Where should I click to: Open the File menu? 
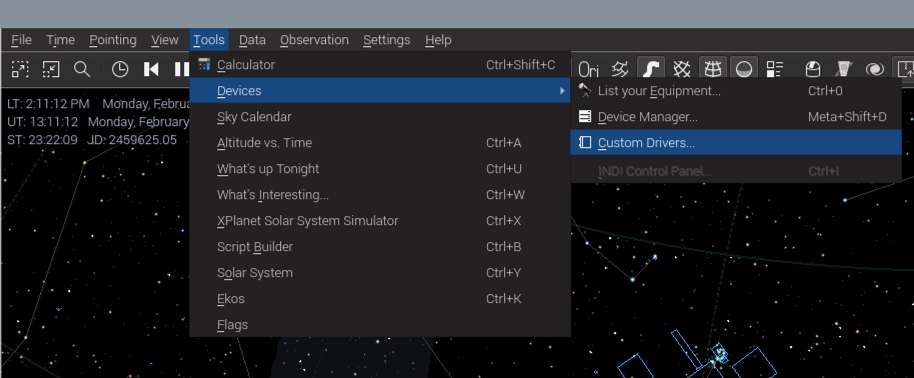(22, 40)
